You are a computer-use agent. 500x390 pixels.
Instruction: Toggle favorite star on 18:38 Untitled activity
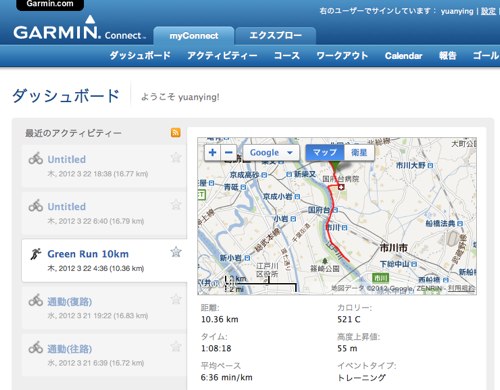coord(176,157)
